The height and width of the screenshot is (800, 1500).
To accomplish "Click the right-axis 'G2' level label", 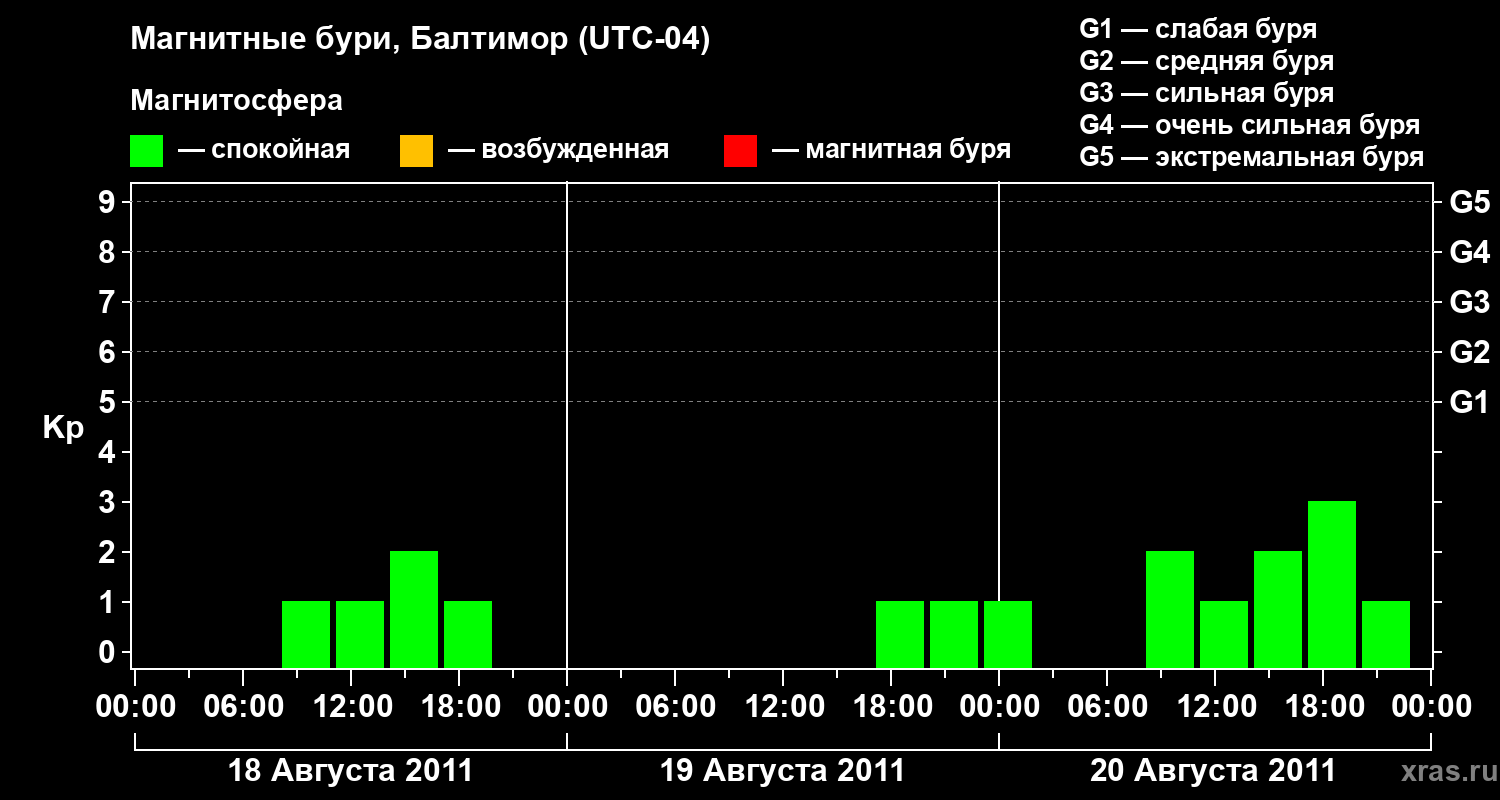I will pyautogui.click(x=1469, y=352).
